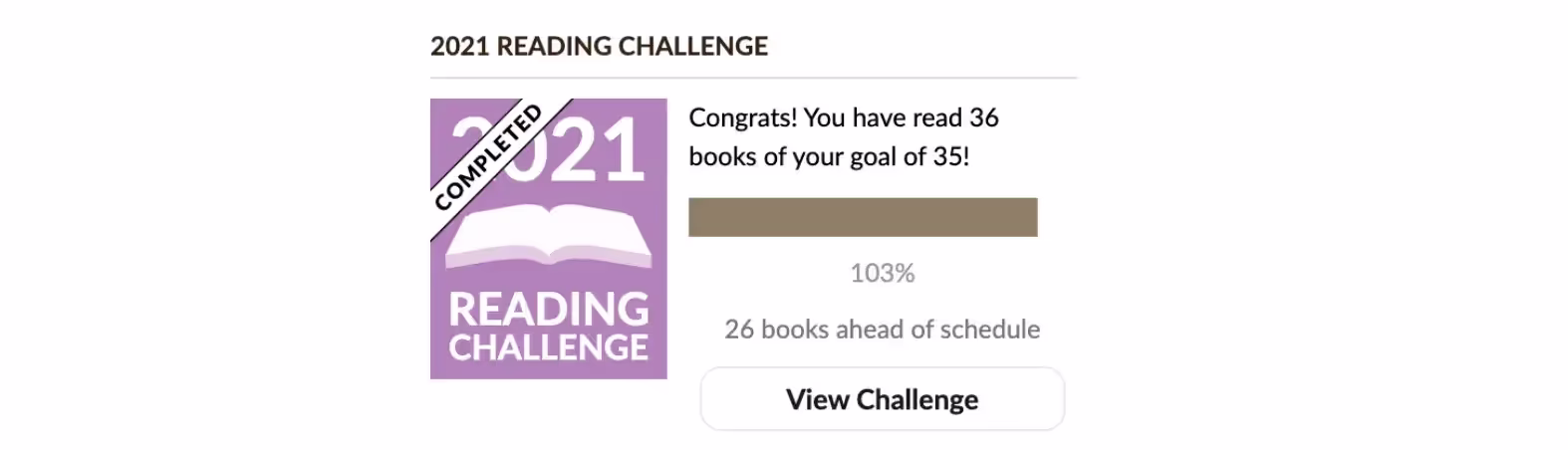The image size is (1568, 450).
Task: Click the word READING on purple badge
Action: click(549, 309)
